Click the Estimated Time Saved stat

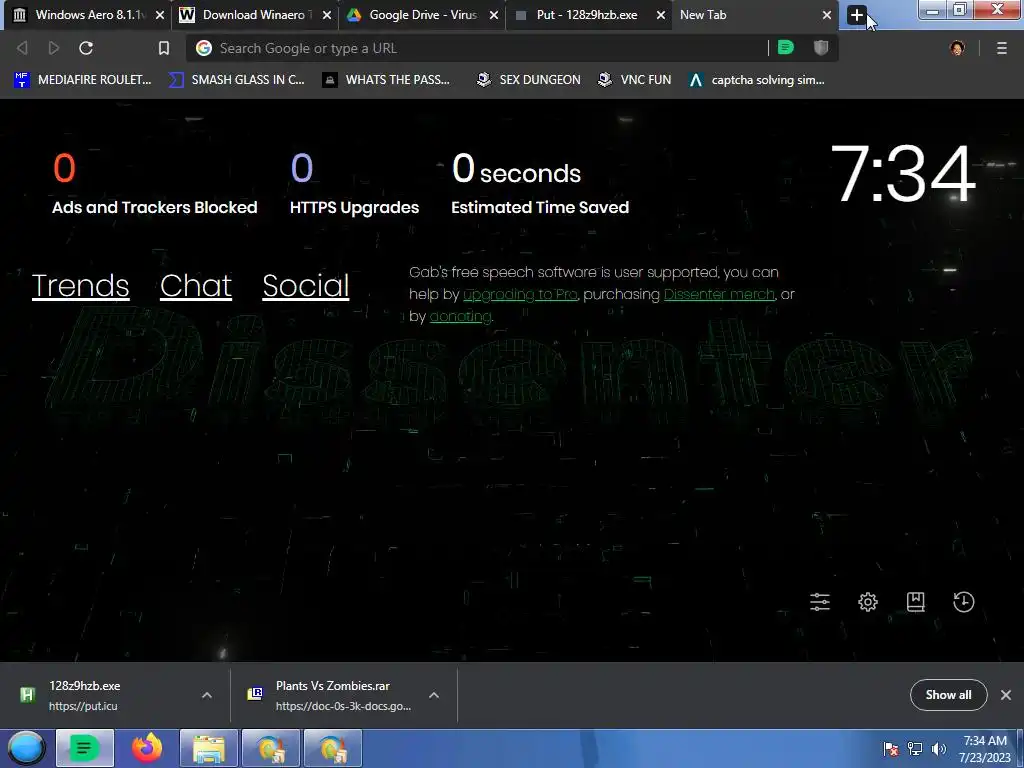[x=540, y=184]
